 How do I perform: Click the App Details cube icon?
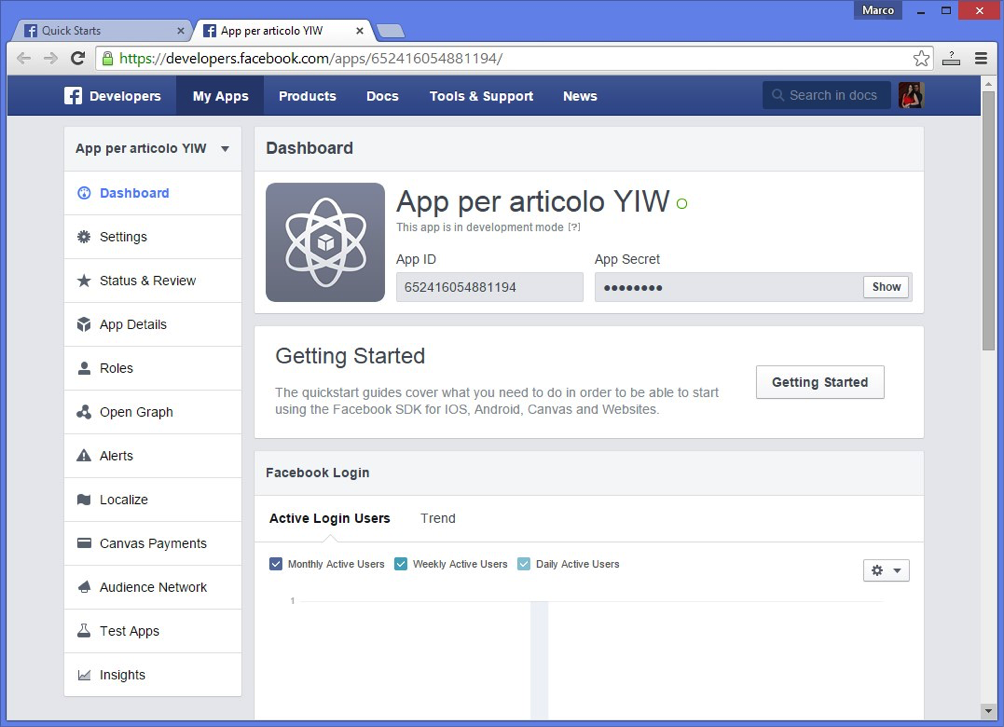(x=84, y=324)
